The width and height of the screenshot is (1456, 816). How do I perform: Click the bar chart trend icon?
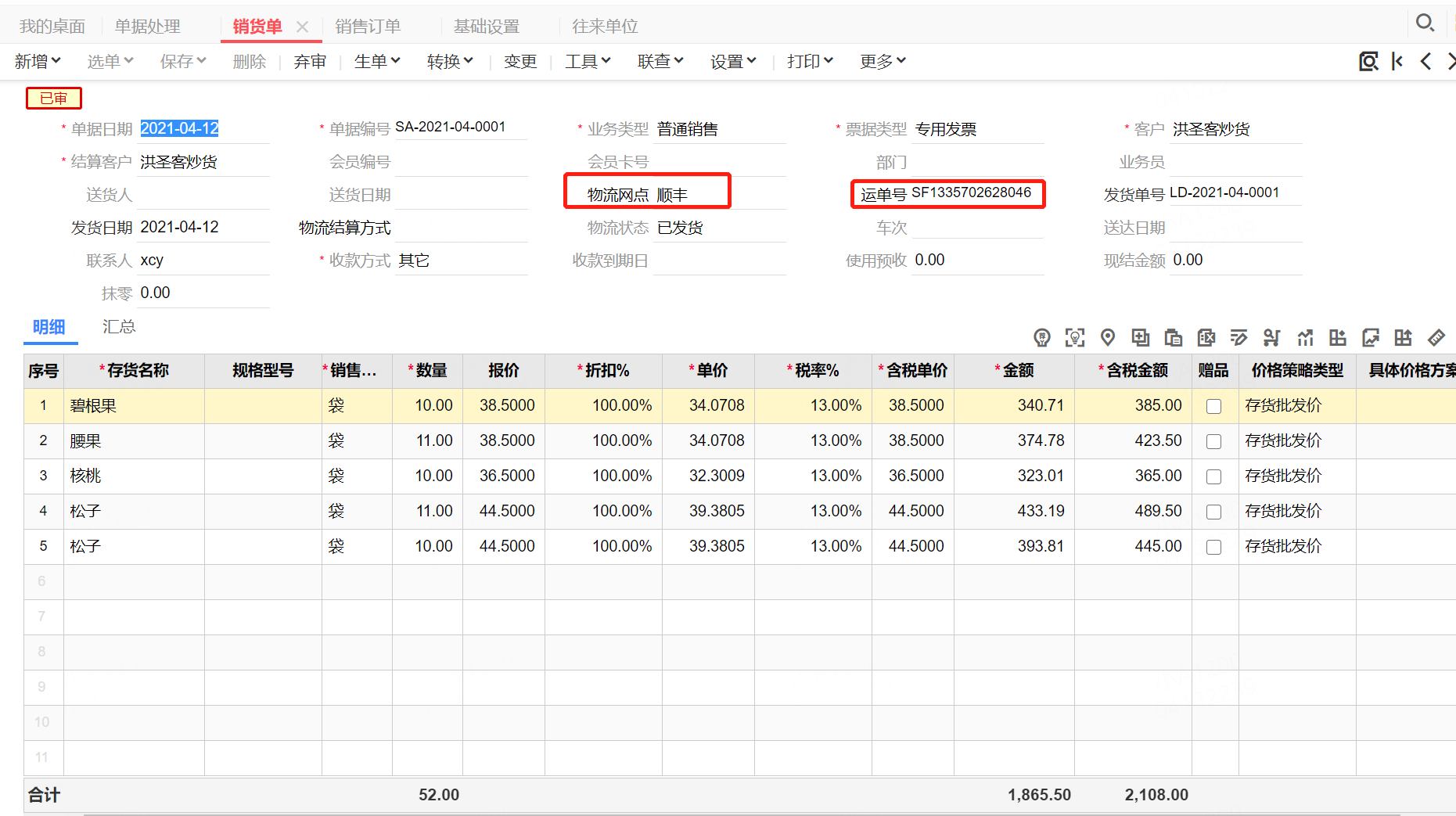(x=1304, y=337)
